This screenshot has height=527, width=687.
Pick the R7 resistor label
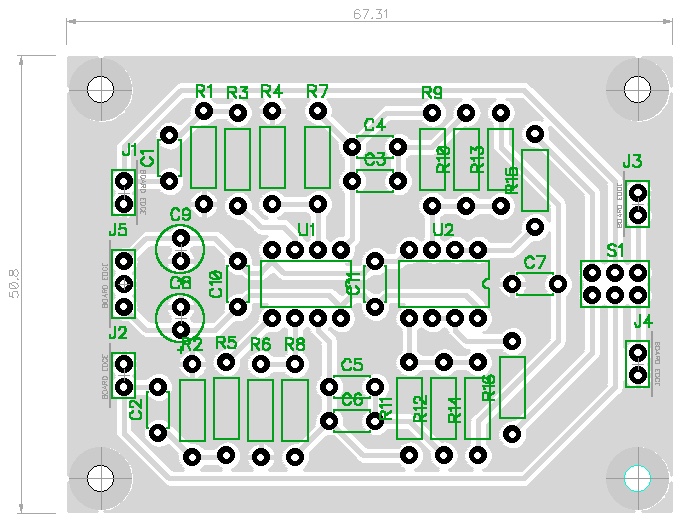[317, 92]
